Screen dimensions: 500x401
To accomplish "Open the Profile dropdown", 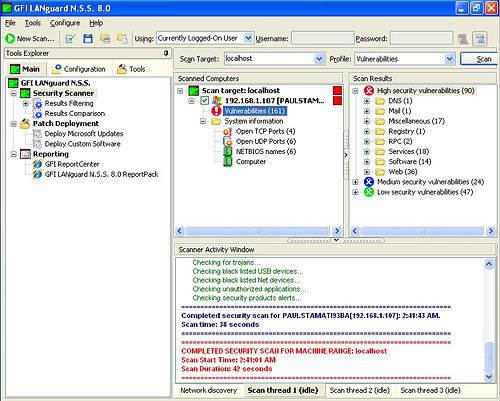I will 449,59.
